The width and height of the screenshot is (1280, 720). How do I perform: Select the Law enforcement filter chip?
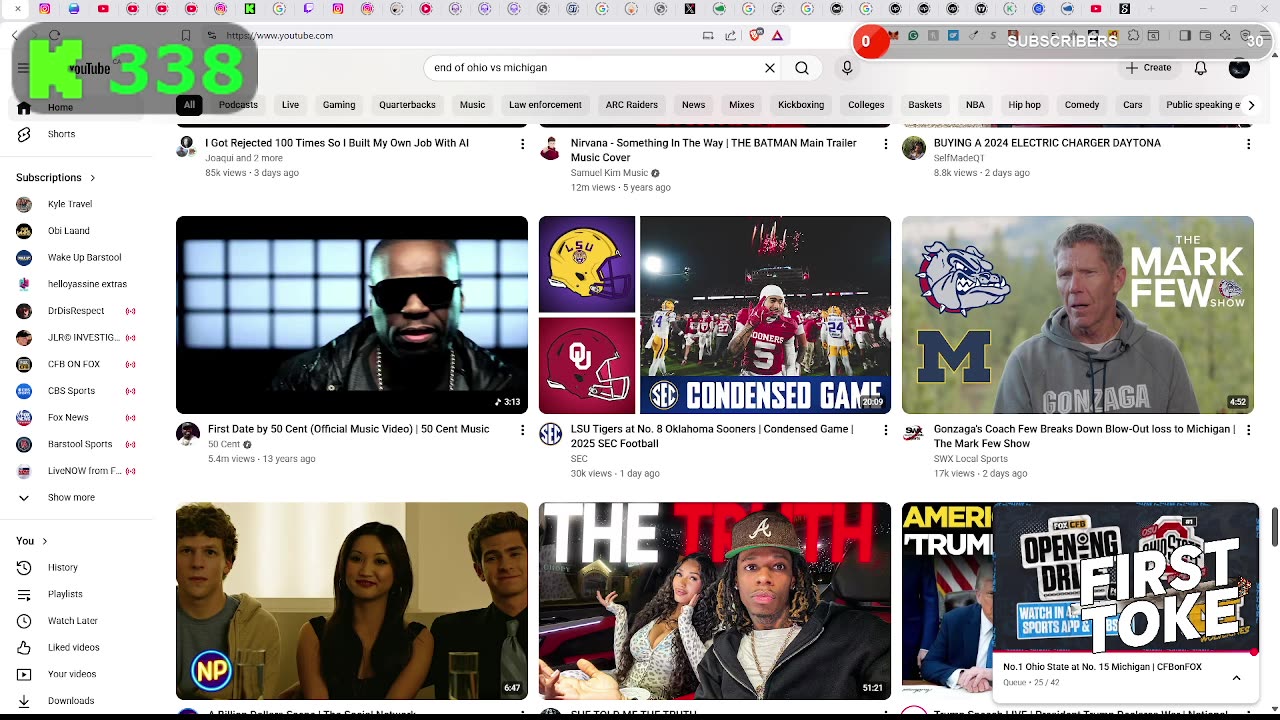pyautogui.click(x=545, y=105)
